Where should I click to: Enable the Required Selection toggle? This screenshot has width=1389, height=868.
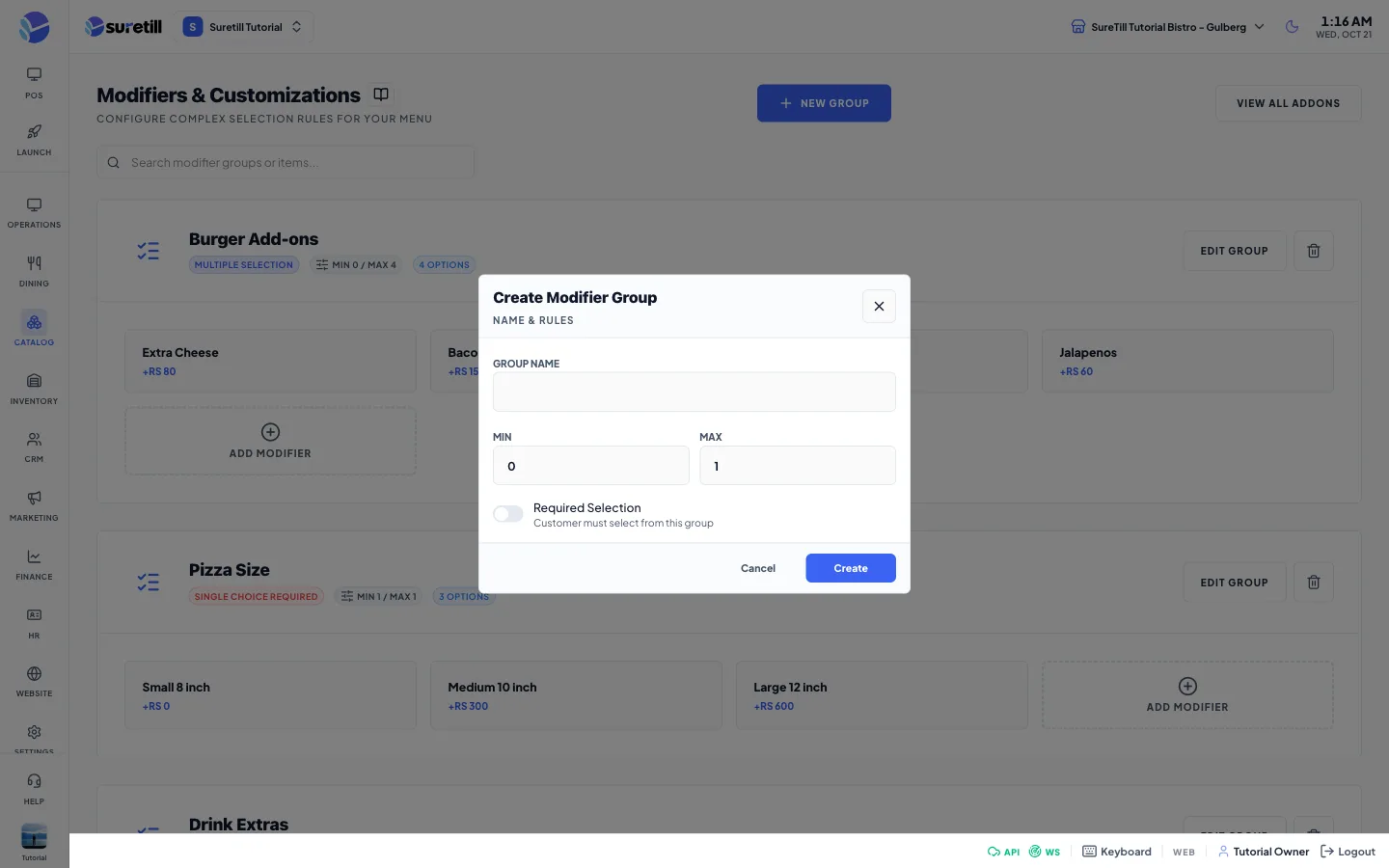pos(508,514)
